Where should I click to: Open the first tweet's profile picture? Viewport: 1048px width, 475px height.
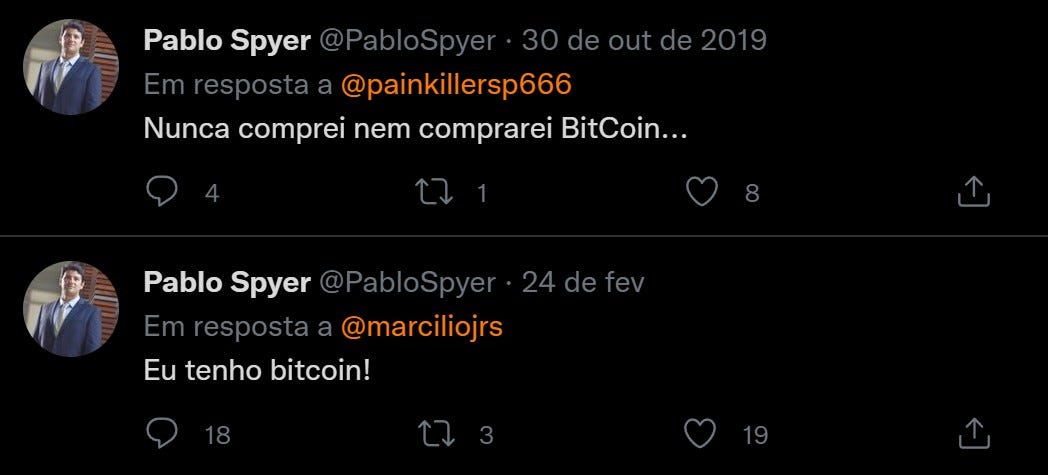tap(71, 67)
